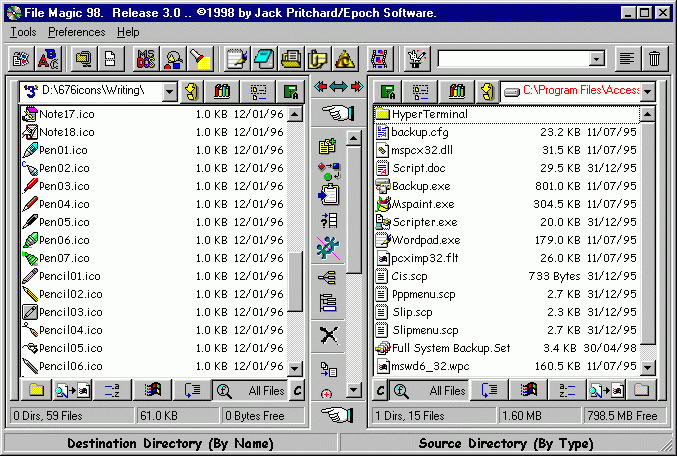Click the C button in left pane

(x=297, y=390)
